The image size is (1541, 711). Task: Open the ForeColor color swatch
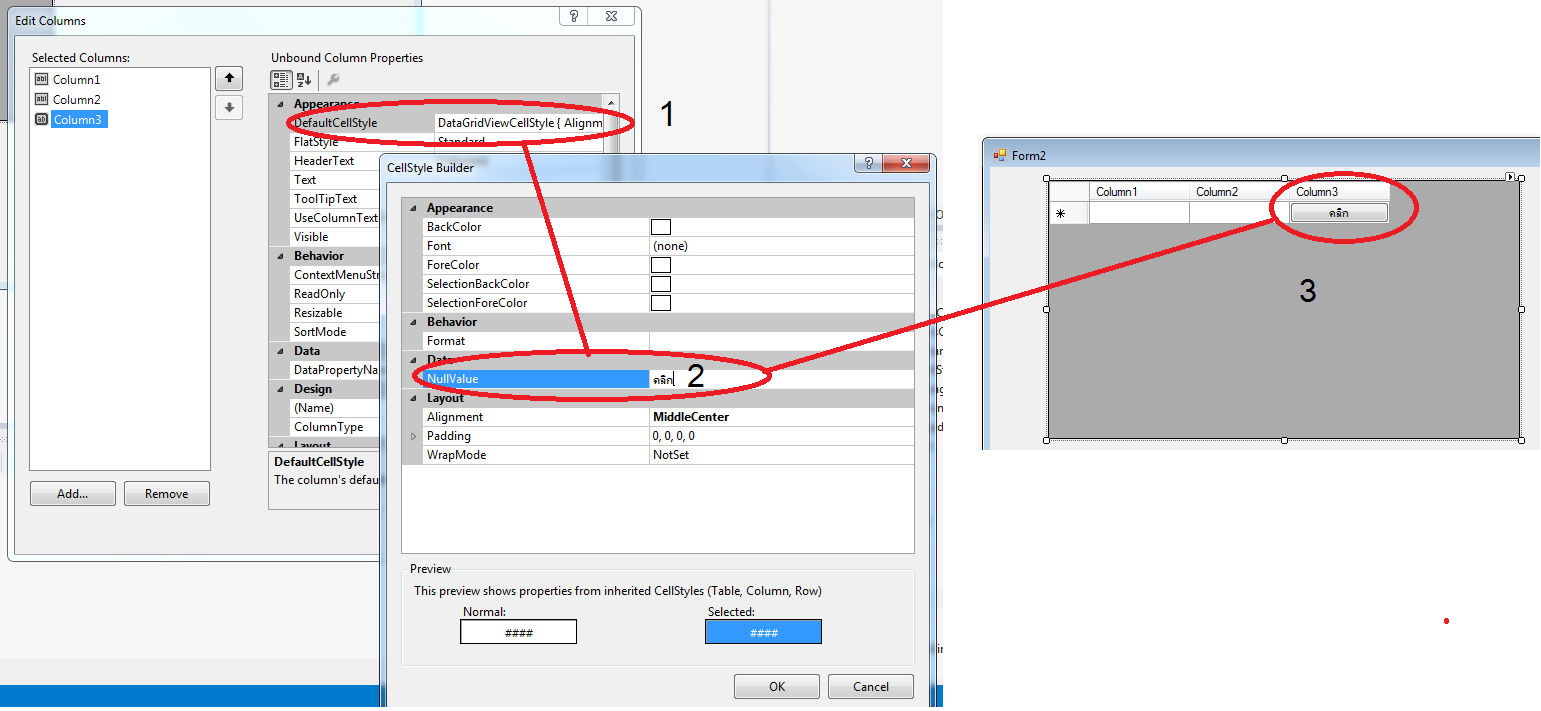pos(661,265)
